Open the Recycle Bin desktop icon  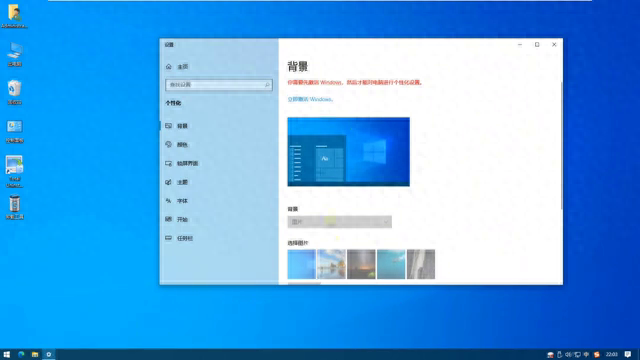[x=14, y=92]
